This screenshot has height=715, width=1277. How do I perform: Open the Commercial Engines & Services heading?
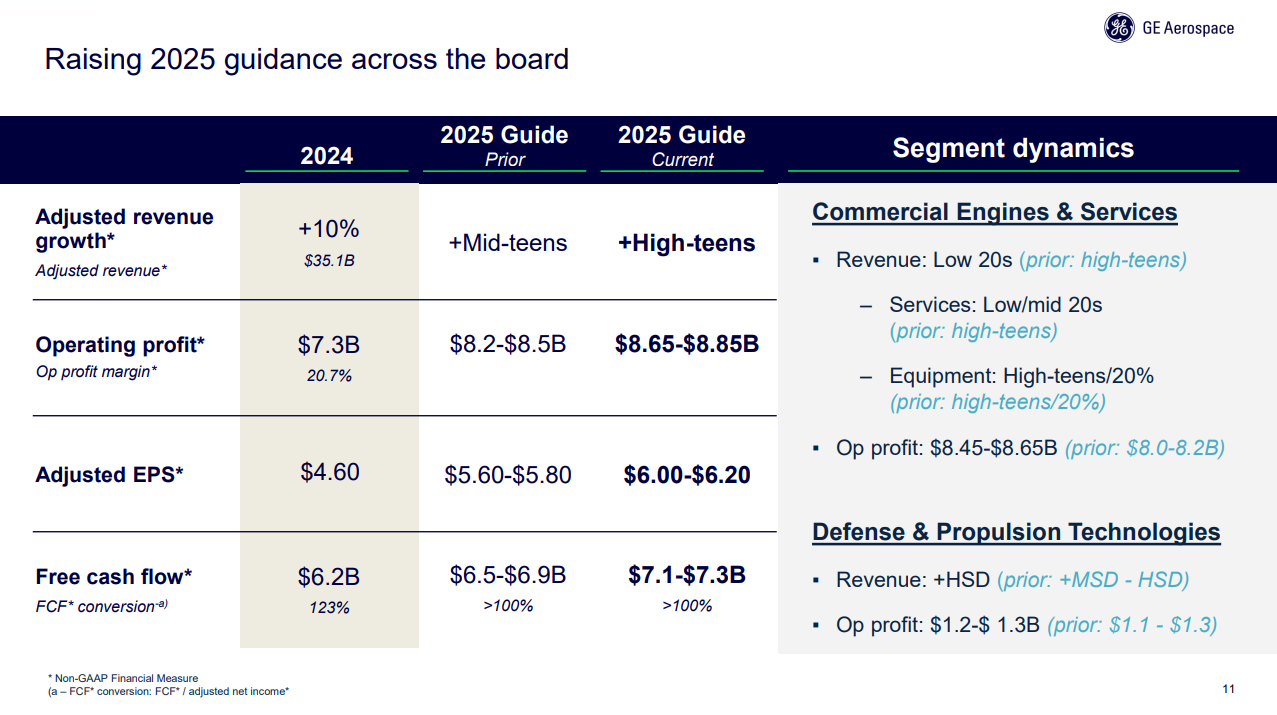[x=994, y=212]
